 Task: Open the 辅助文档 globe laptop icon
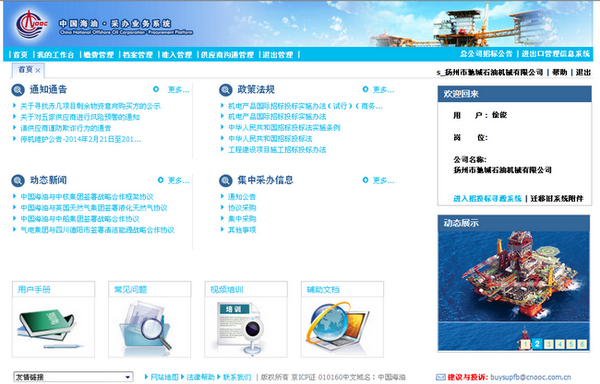[x=337, y=326]
